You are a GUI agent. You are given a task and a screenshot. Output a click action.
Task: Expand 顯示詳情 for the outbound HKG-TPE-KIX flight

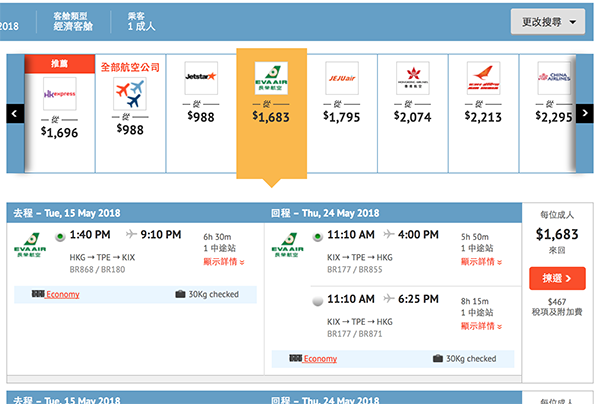point(225,261)
